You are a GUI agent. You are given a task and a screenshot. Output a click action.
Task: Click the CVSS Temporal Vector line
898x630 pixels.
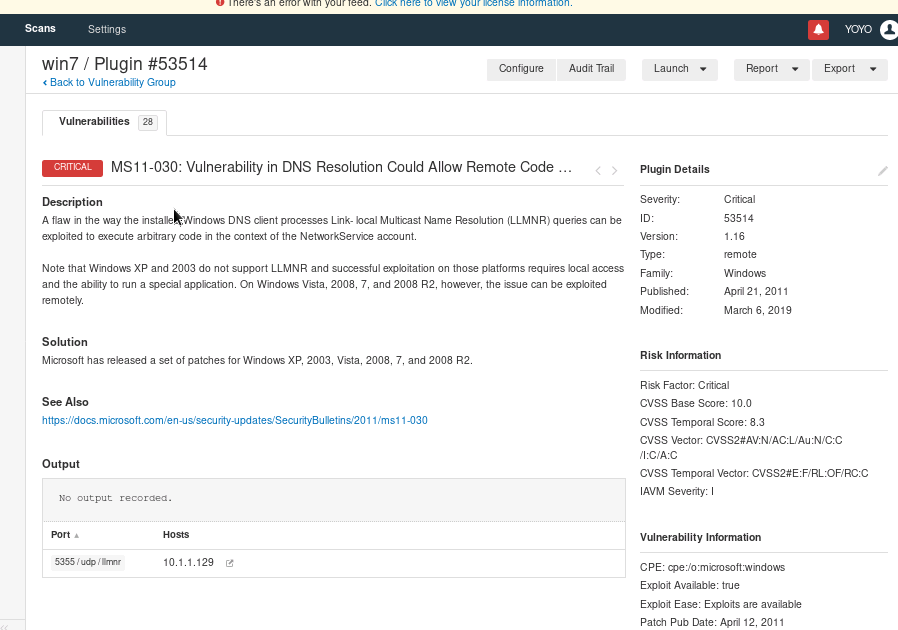click(x=754, y=474)
